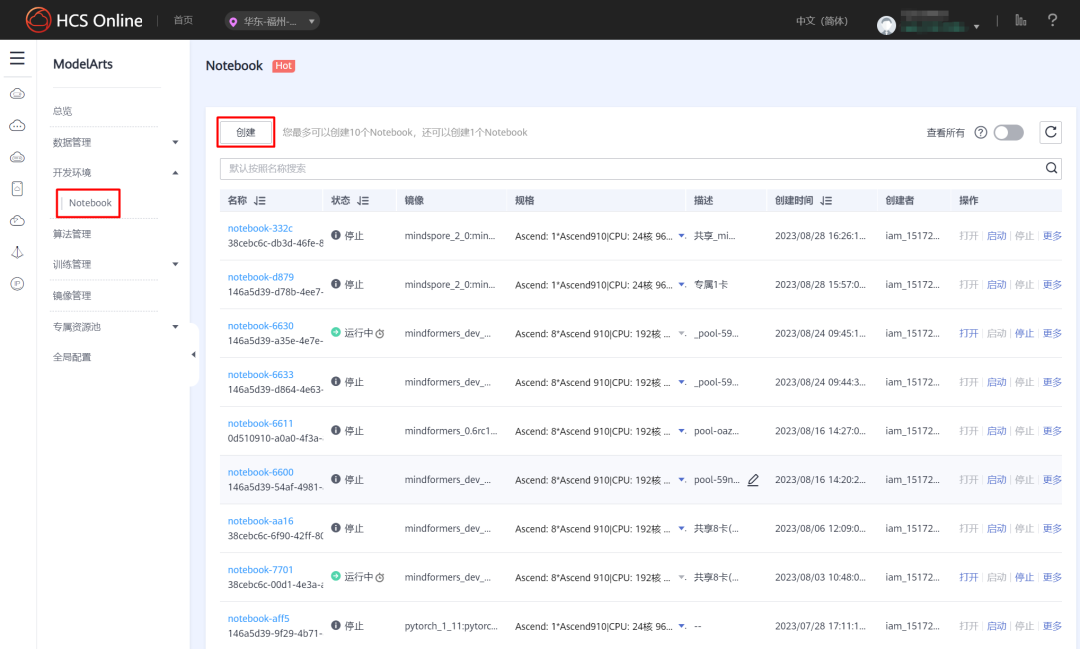The height and width of the screenshot is (649, 1080).
Task: Click 启动 for notebook-d879
Action: [996, 285]
